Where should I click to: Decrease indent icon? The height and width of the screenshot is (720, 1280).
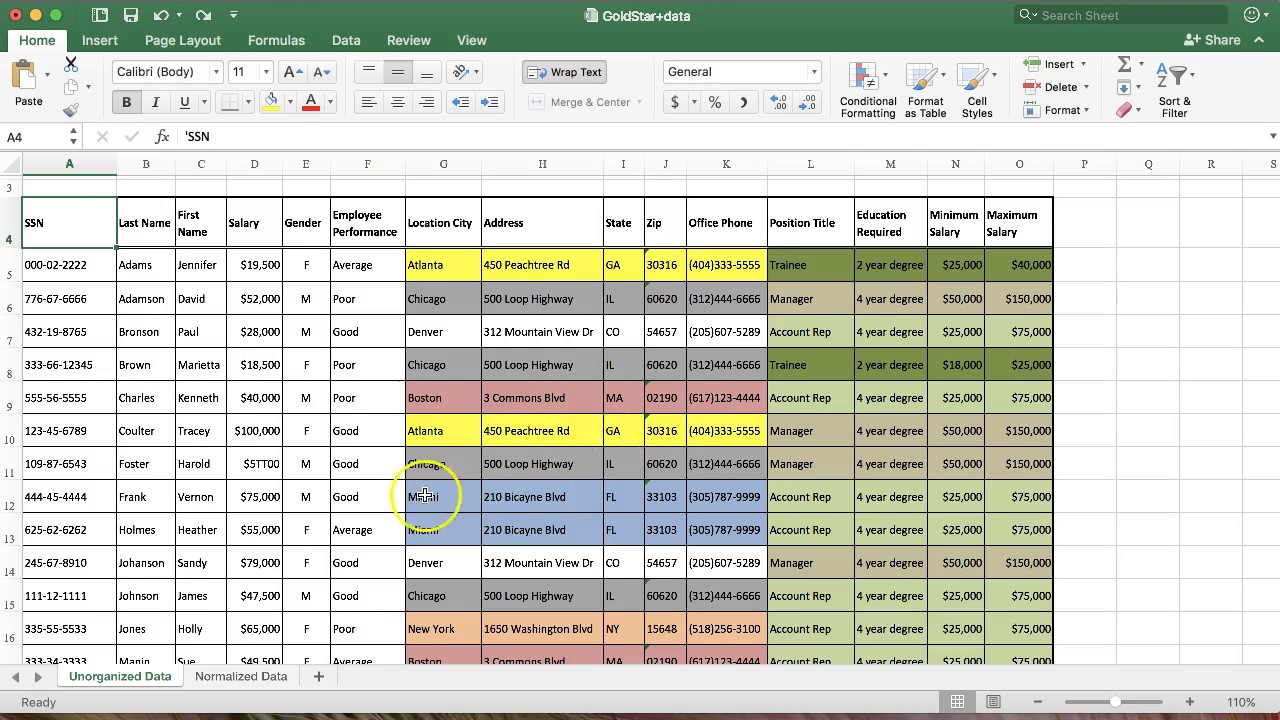point(460,102)
